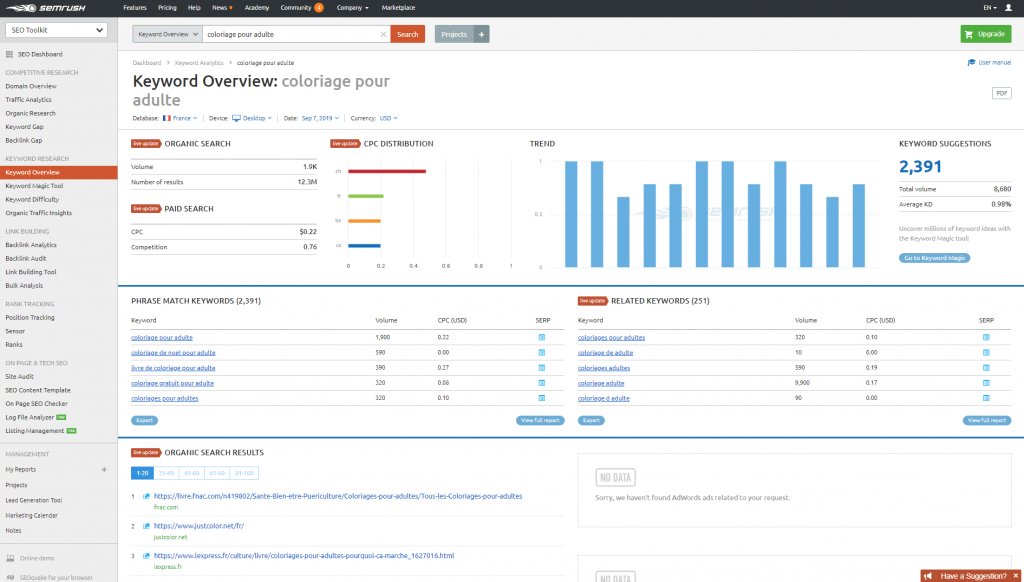Viewport: 1024px width, 582px height.
Task: Open the Keyword Overview search type dropdown
Action: [x=167, y=34]
